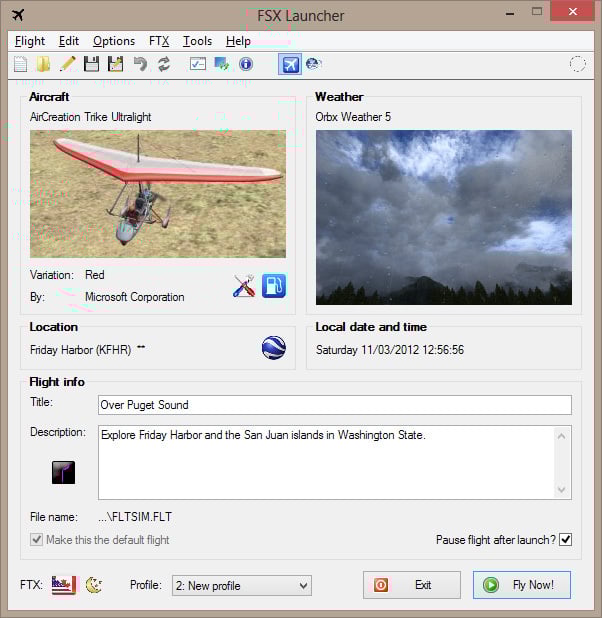Click the black airplane window icon

(18, 15)
